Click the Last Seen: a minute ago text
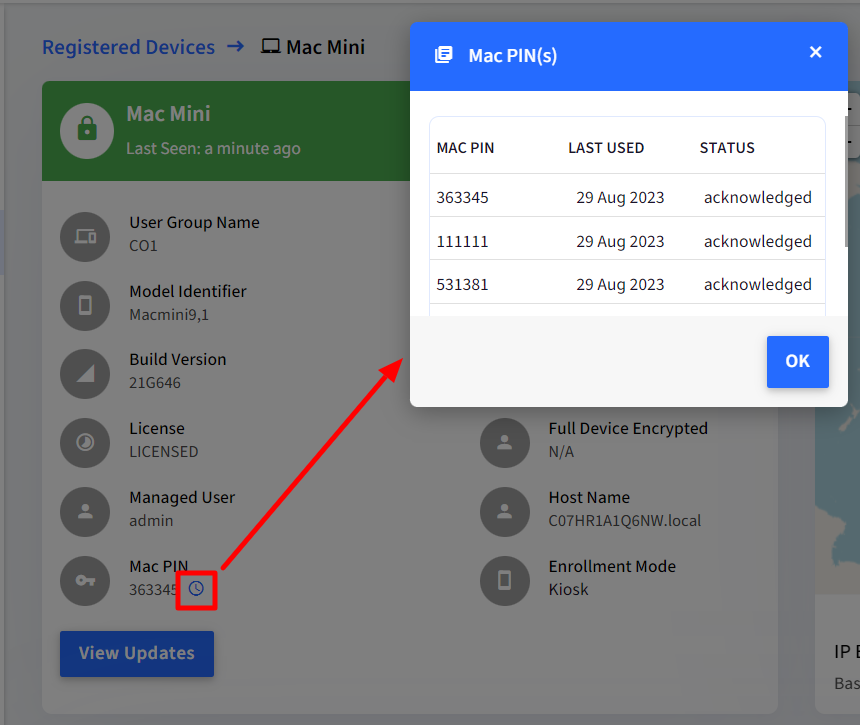 click(x=213, y=149)
